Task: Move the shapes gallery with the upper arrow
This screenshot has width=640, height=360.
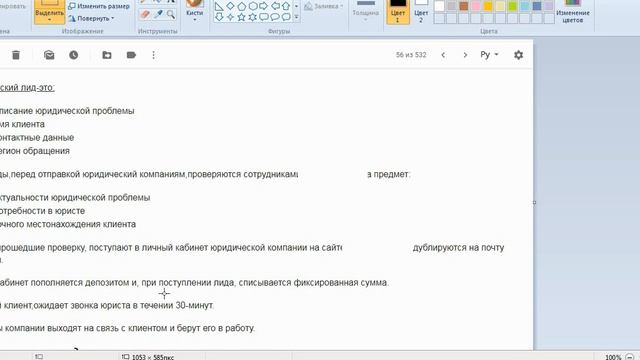Action: pos(296,6)
